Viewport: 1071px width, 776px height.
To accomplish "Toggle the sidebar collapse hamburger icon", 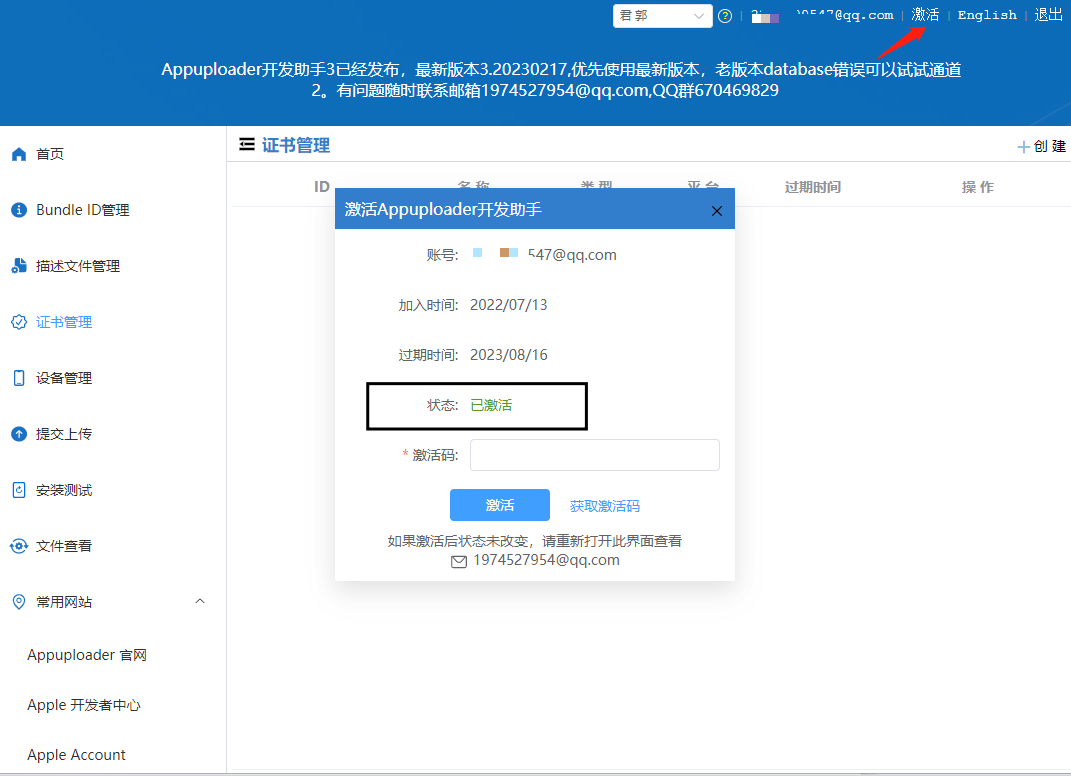I will pos(247,145).
